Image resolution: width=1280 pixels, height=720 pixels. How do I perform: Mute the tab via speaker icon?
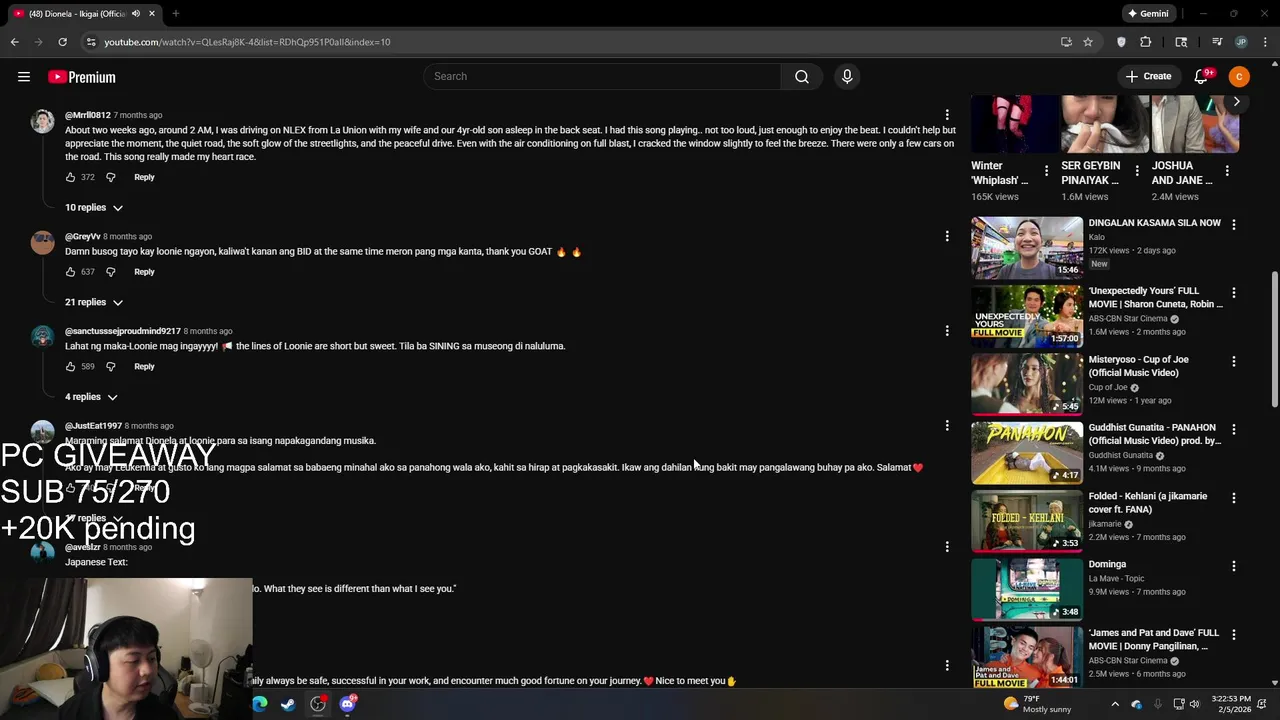(136, 14)
